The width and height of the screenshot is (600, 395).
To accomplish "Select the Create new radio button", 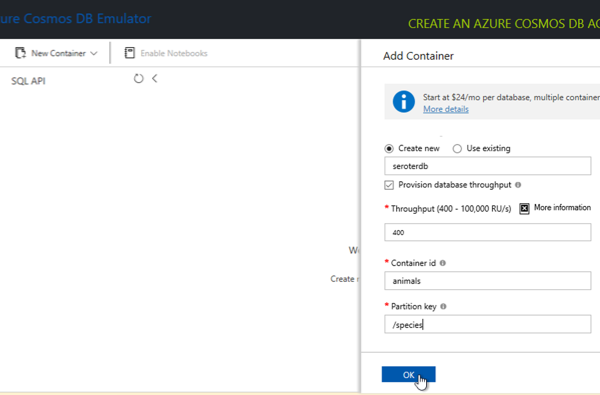I will click(x=389, y=149).
